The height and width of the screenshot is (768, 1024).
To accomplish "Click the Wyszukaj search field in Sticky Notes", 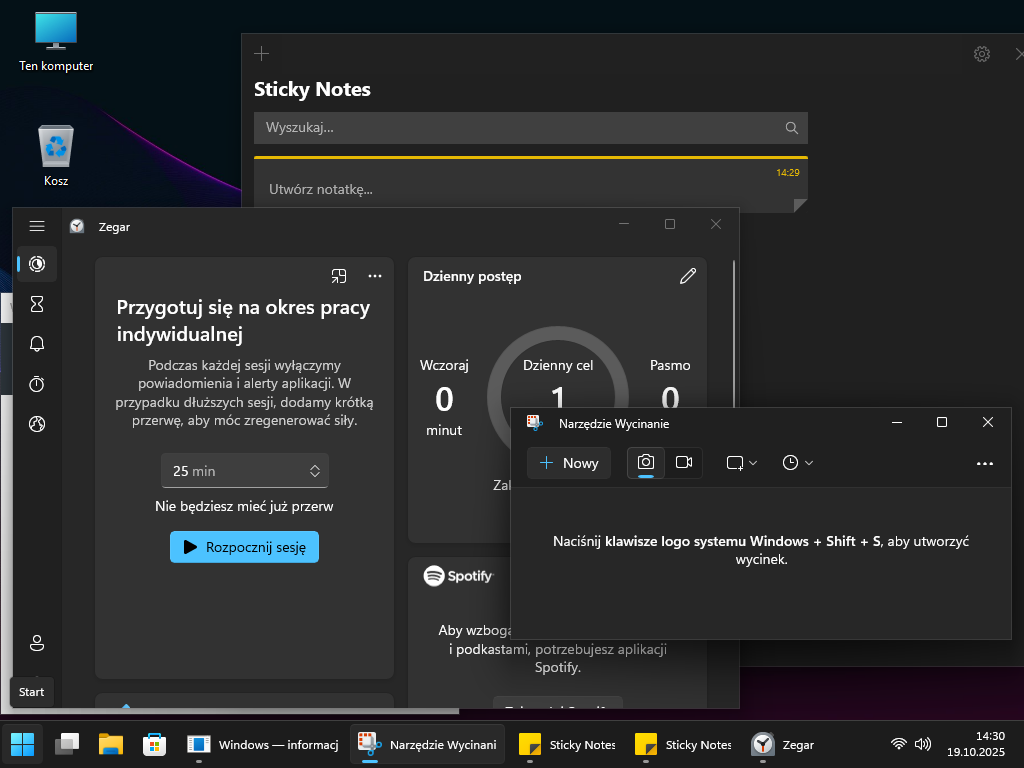I will point(520,128).
